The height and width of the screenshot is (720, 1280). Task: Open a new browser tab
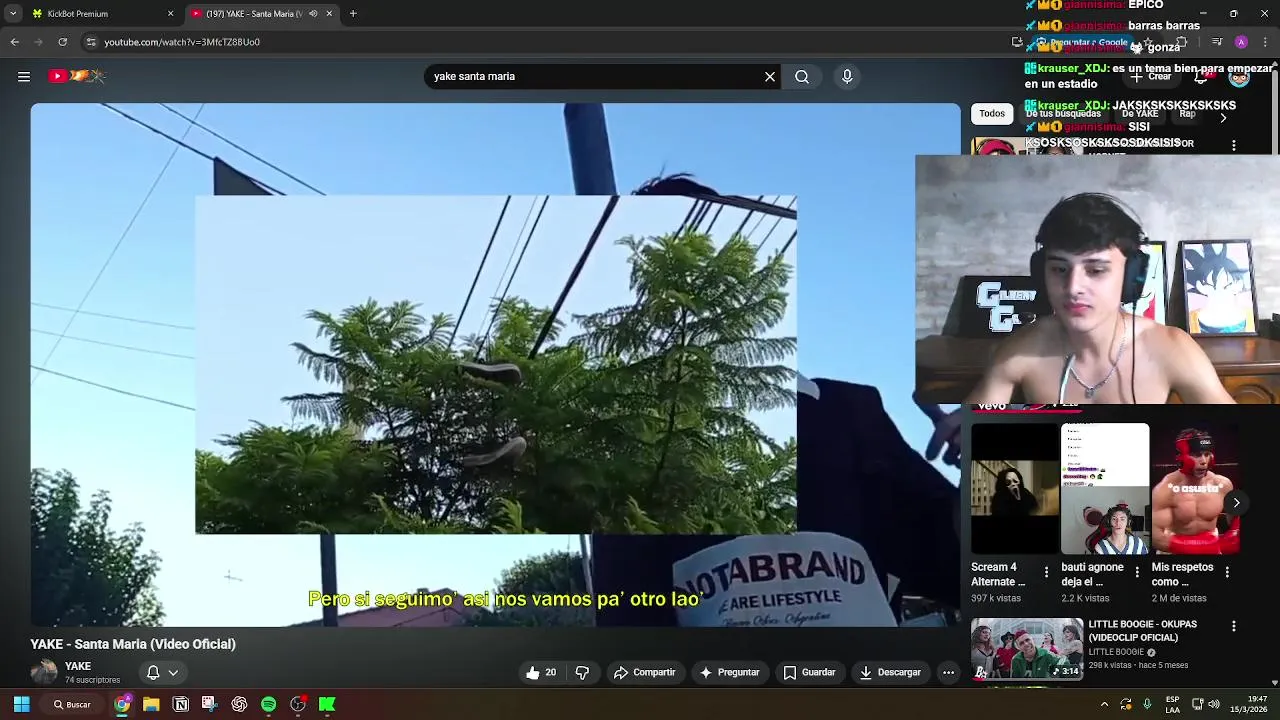pos(353,14)
